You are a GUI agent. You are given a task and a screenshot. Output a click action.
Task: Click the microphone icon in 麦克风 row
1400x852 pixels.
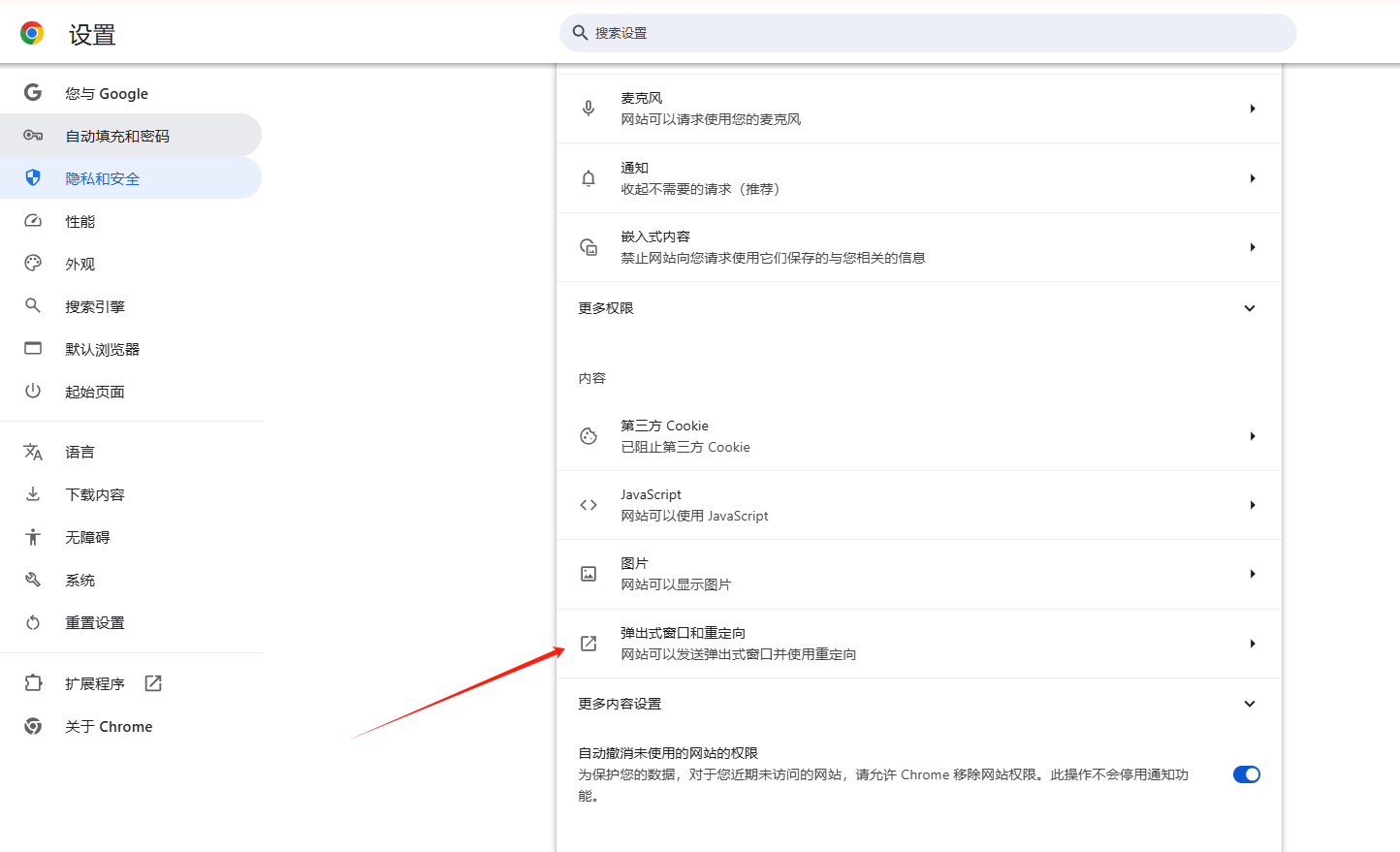(589, 109)
